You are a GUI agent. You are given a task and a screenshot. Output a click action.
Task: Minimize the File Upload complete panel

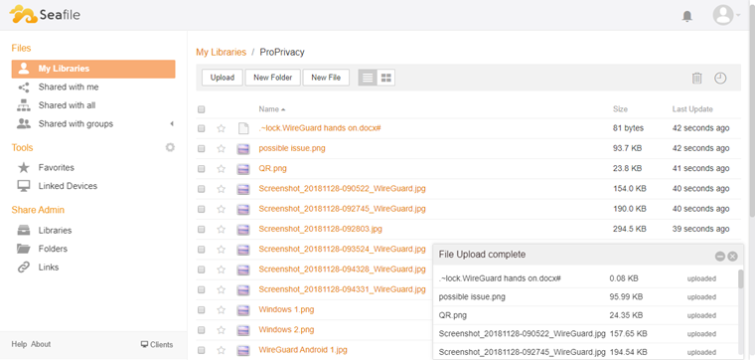pyautogui.click(x=720, y=257)
